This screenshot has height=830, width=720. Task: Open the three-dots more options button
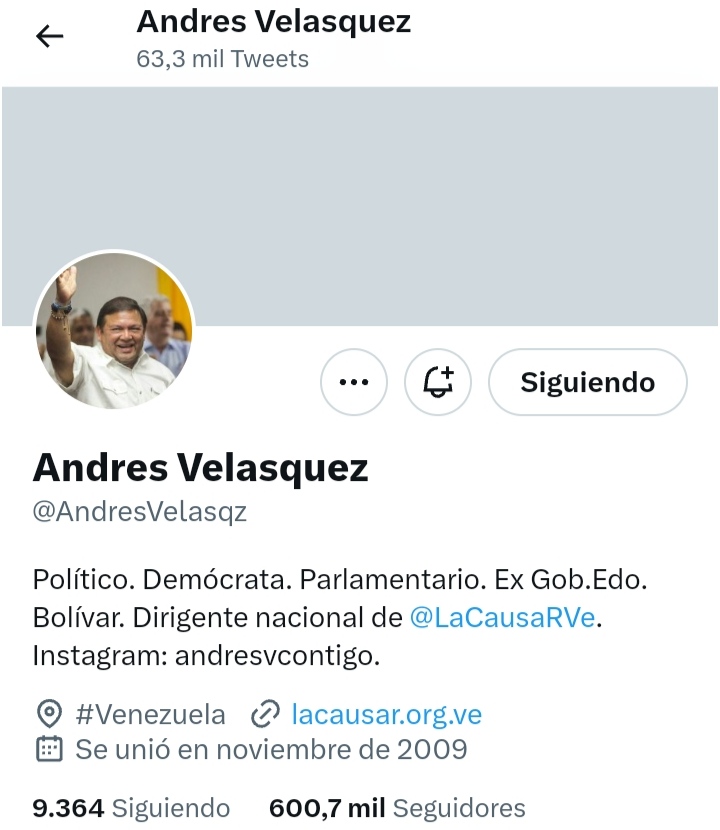coord(354,382)
